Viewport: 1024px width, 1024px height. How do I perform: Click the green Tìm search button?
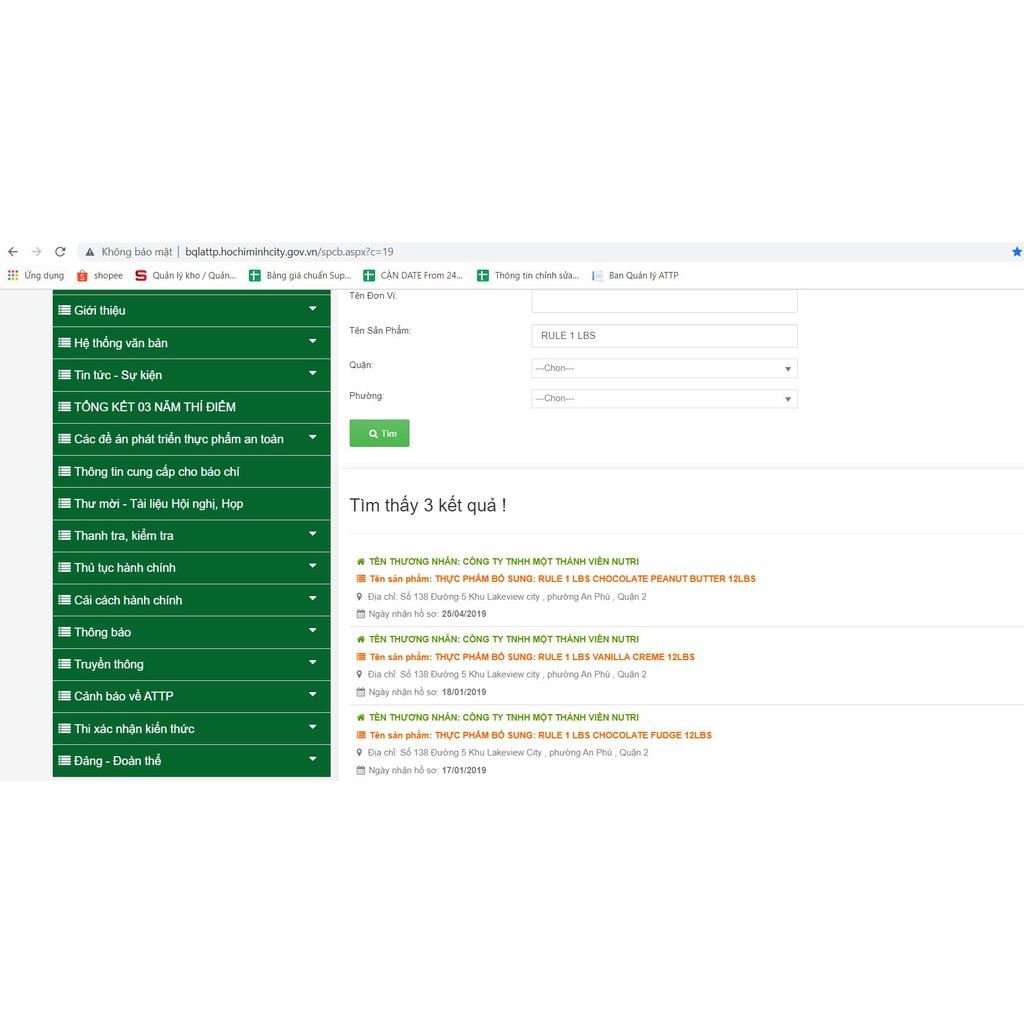click(x=379, y=434)
